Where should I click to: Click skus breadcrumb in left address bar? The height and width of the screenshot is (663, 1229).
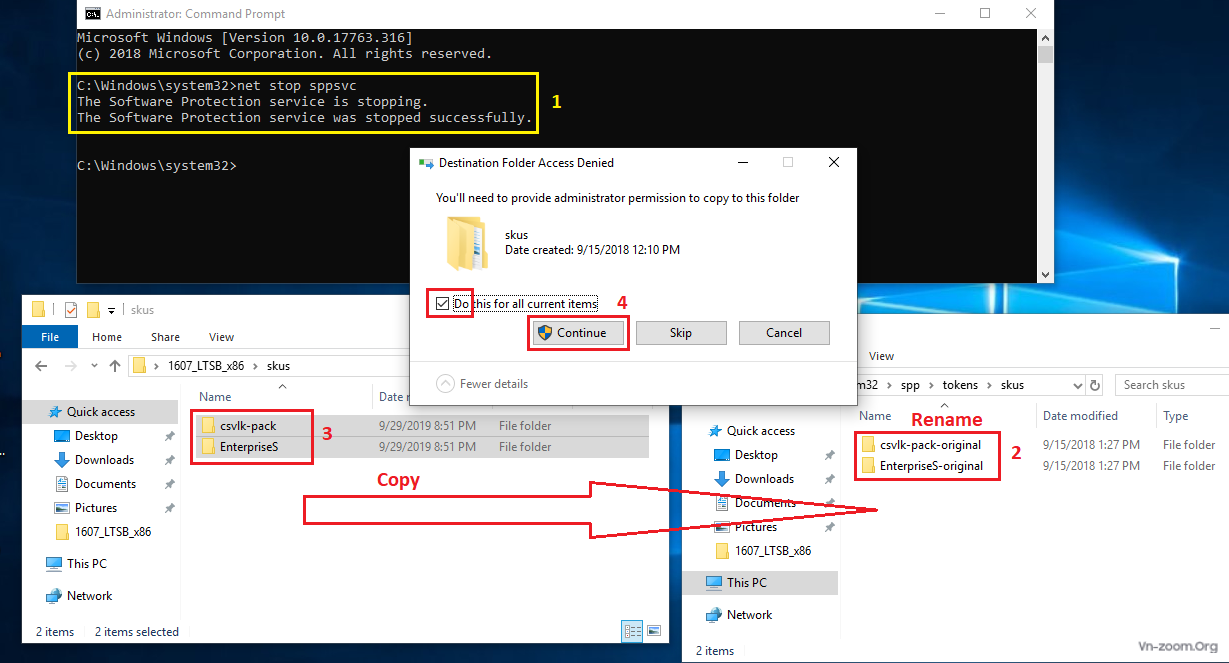[x=278, y=366]
